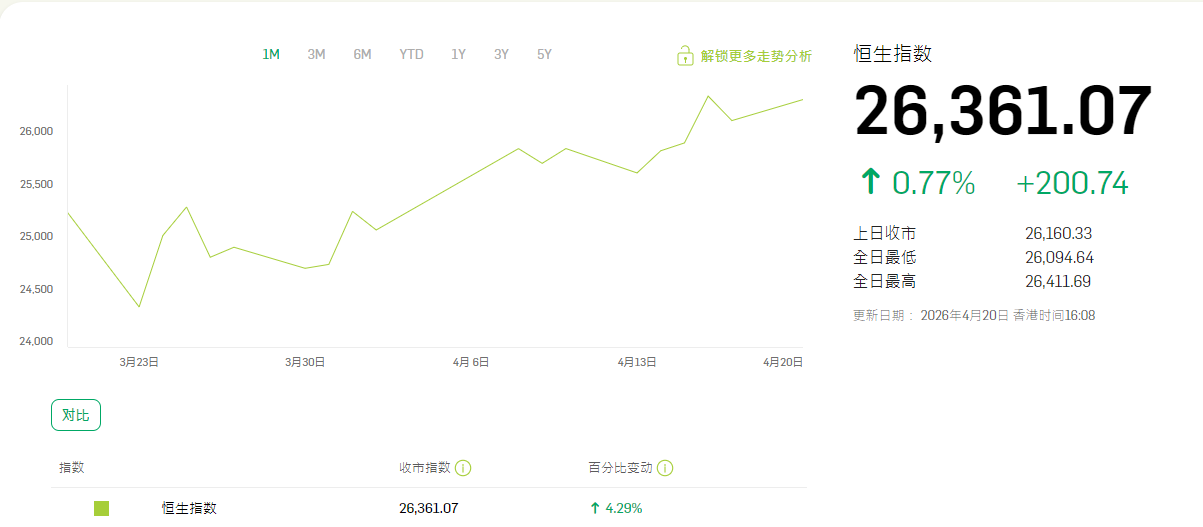Show the 5Y chart range
Image resolution: width=1203 pixels, height=527 pixels.
coord(544,55)
